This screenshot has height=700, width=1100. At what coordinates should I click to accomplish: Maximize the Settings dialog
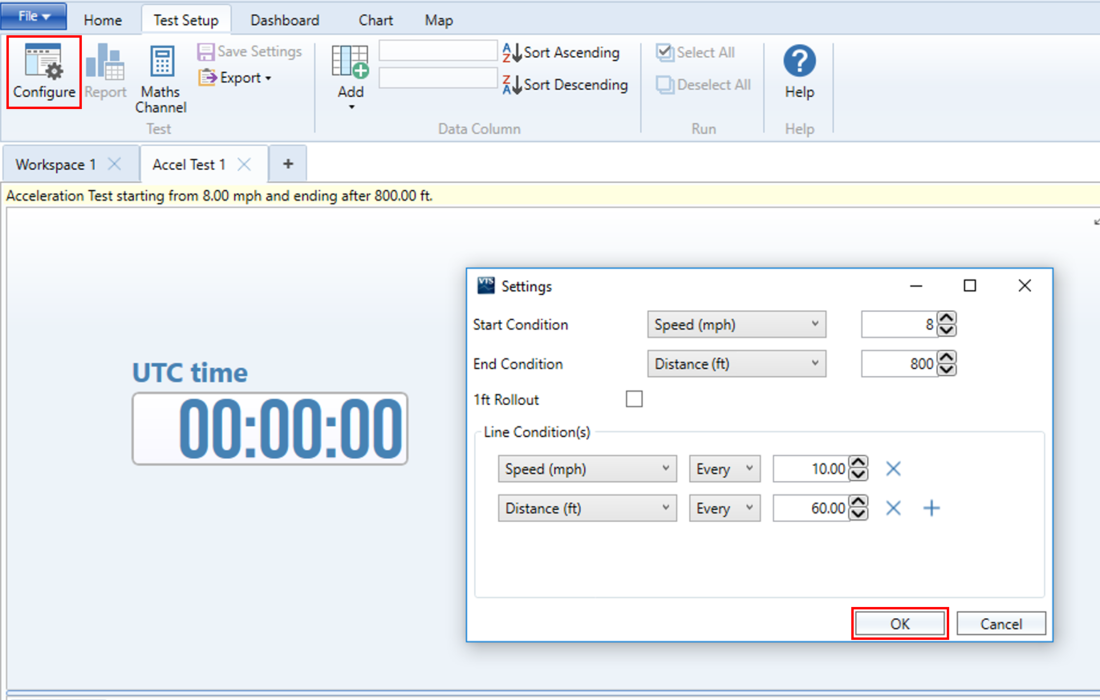click(x=970, y=285)
